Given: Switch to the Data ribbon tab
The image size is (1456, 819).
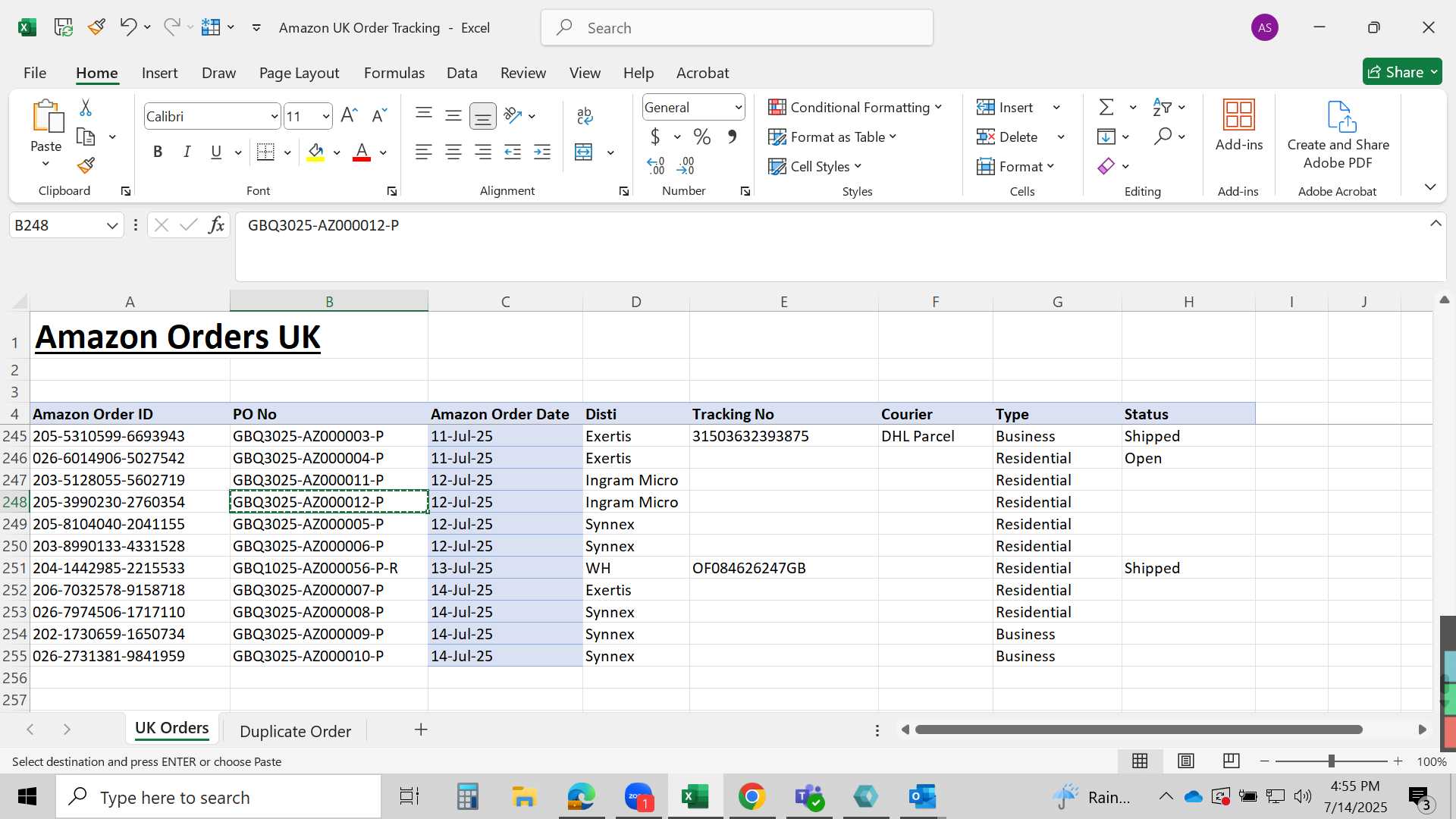Looking at the screenshot, I should point(462,73).
